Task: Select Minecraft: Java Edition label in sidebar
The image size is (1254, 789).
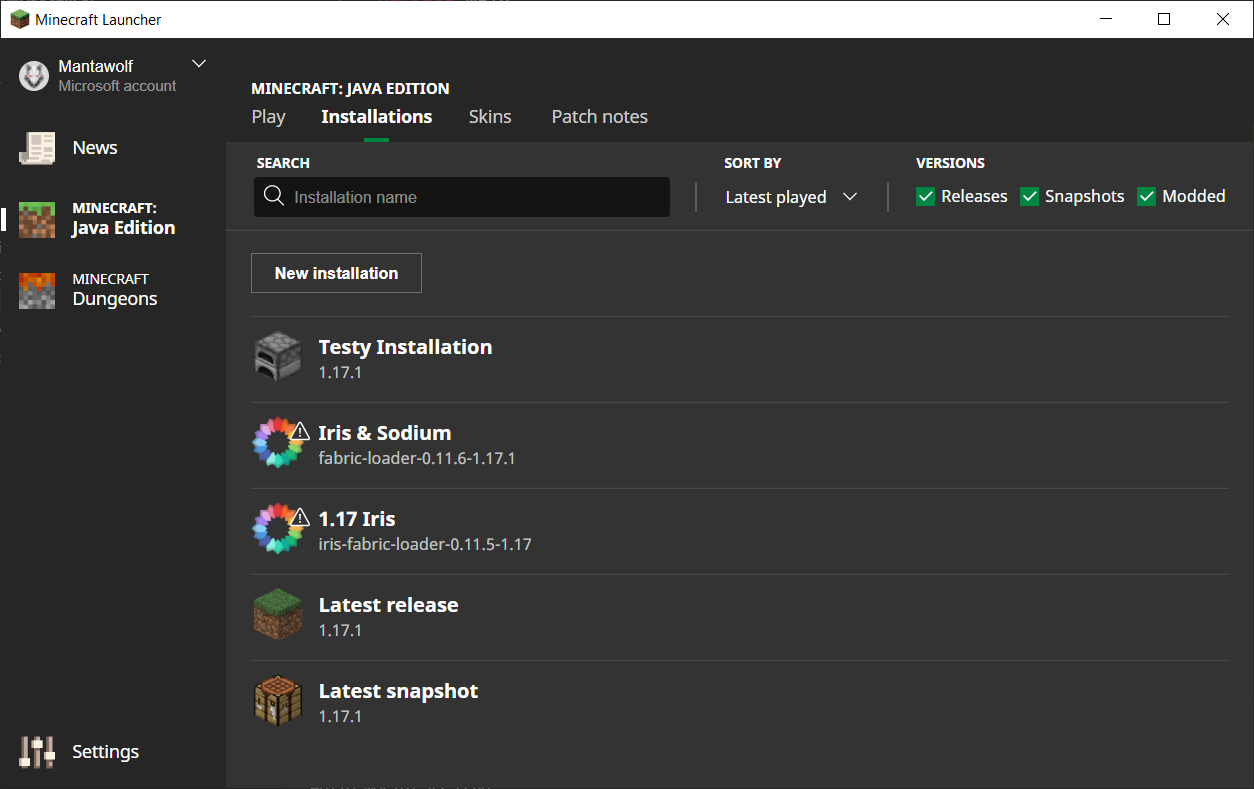Action: 124,219
